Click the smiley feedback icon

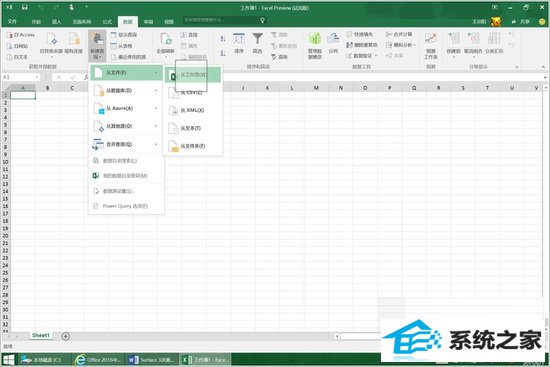pos(542,22)
